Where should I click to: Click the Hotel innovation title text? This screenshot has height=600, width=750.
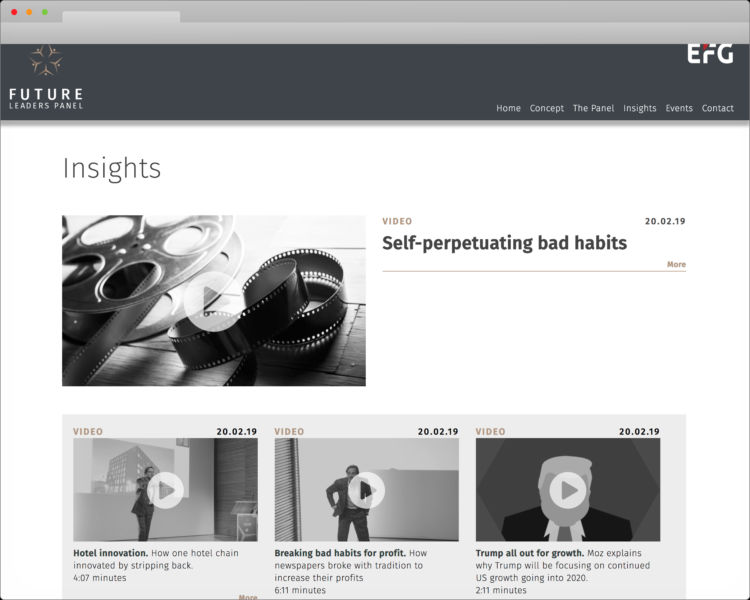tap(110, 553)
